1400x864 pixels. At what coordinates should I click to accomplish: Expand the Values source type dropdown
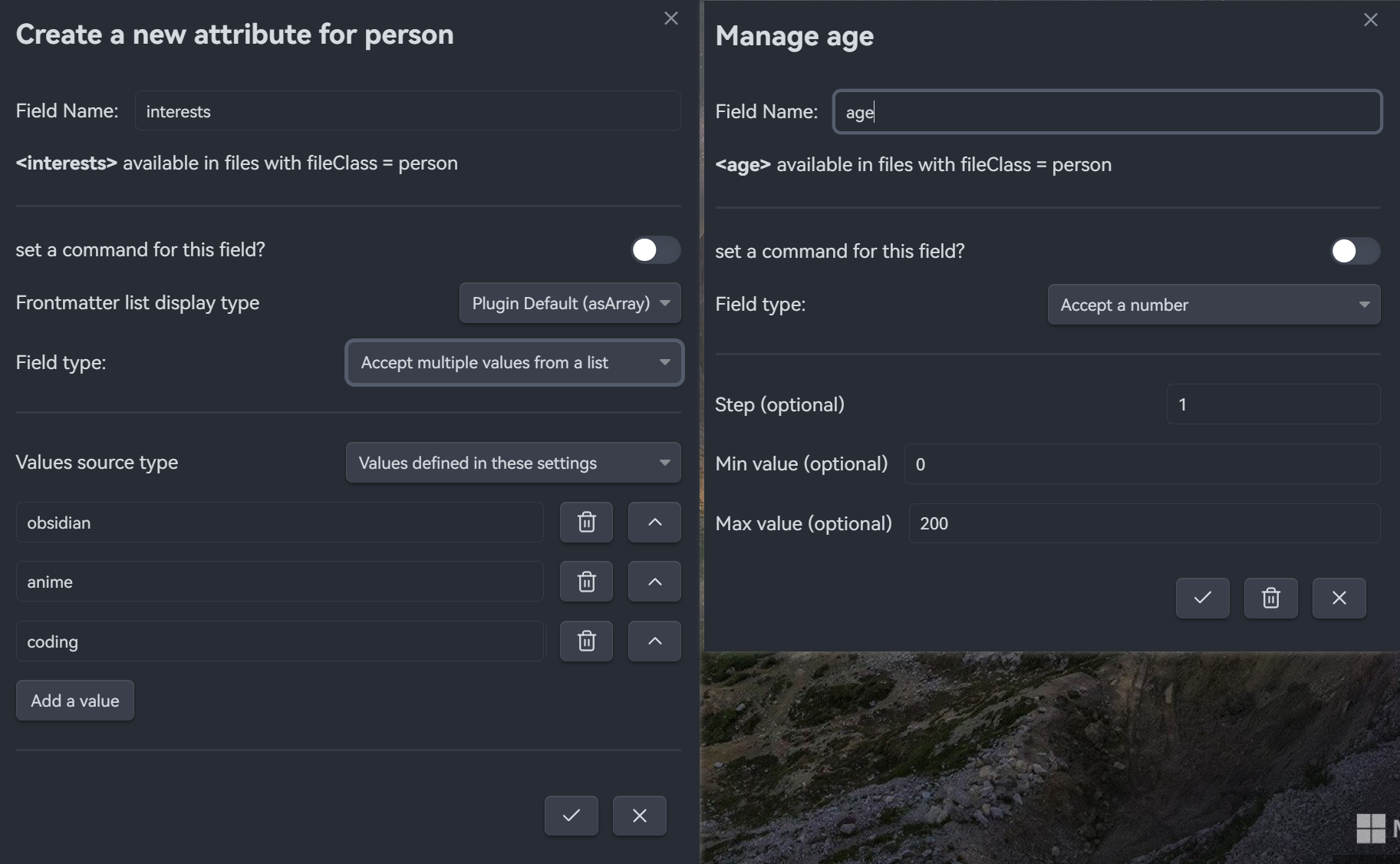pos(513,463)
